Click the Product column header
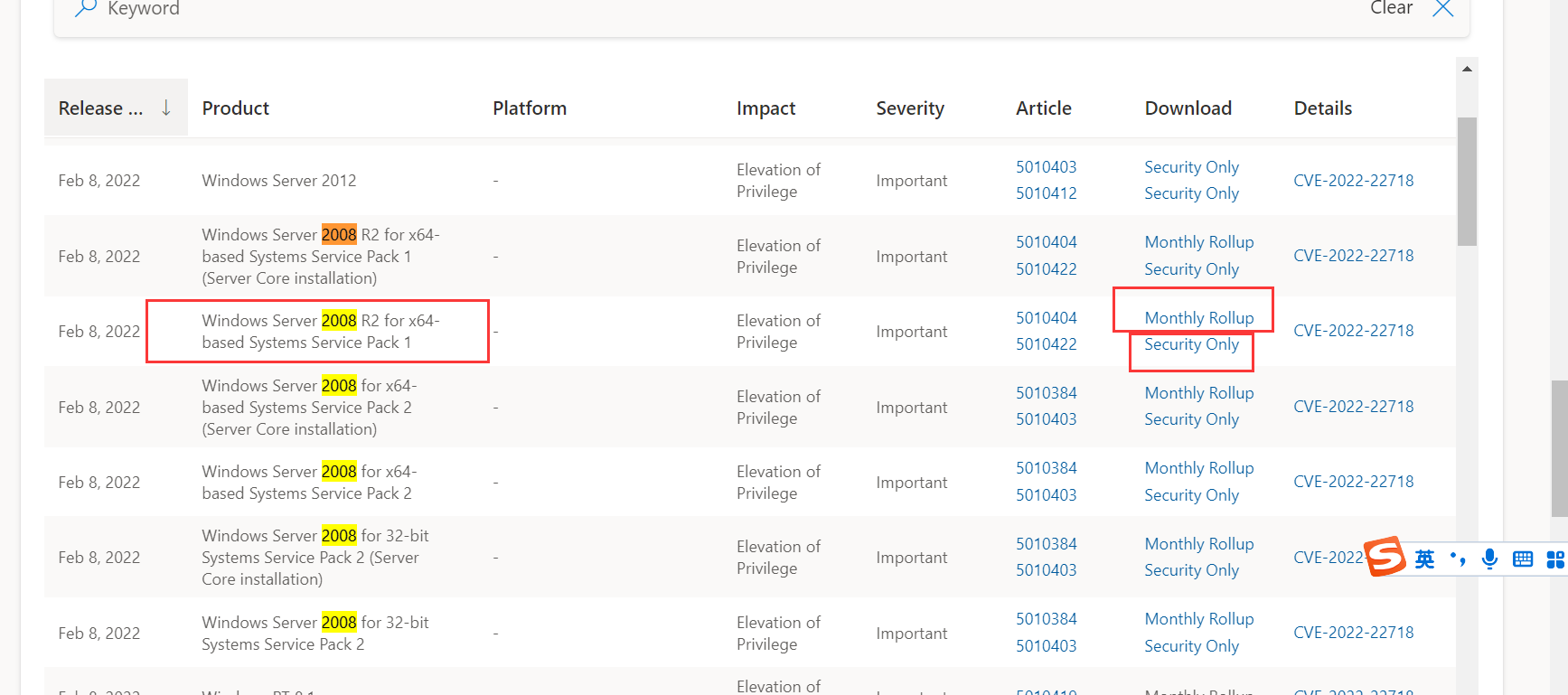 (x=236, y=108)
